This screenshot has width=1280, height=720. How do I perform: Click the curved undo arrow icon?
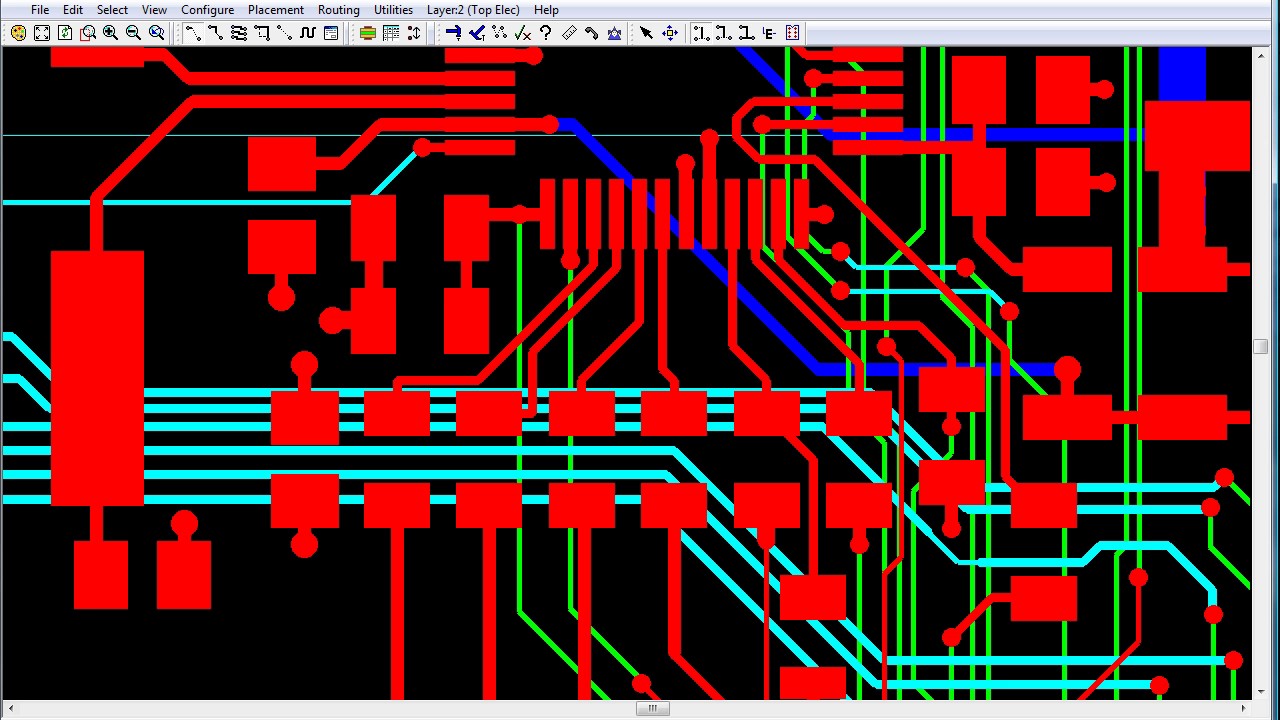click(x=591, y=33)
